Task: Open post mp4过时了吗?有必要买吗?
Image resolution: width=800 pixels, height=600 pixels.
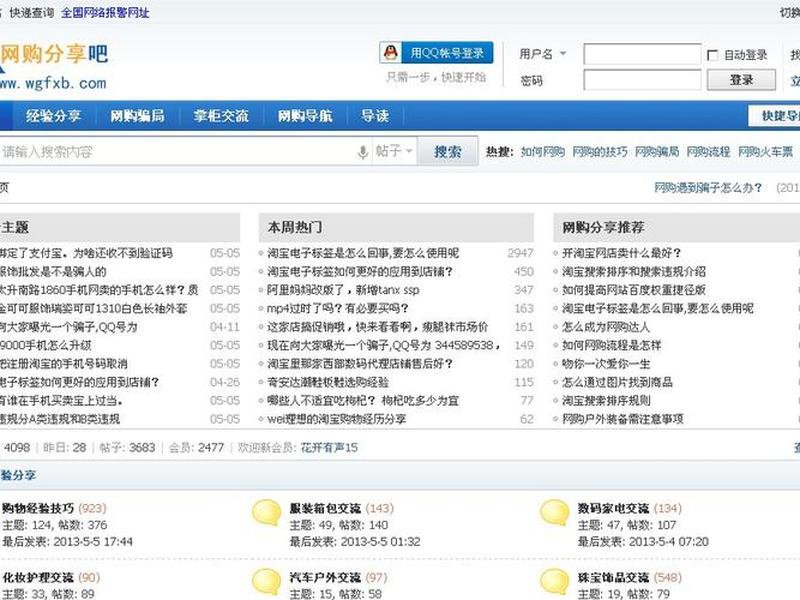Action: [337, 308]
